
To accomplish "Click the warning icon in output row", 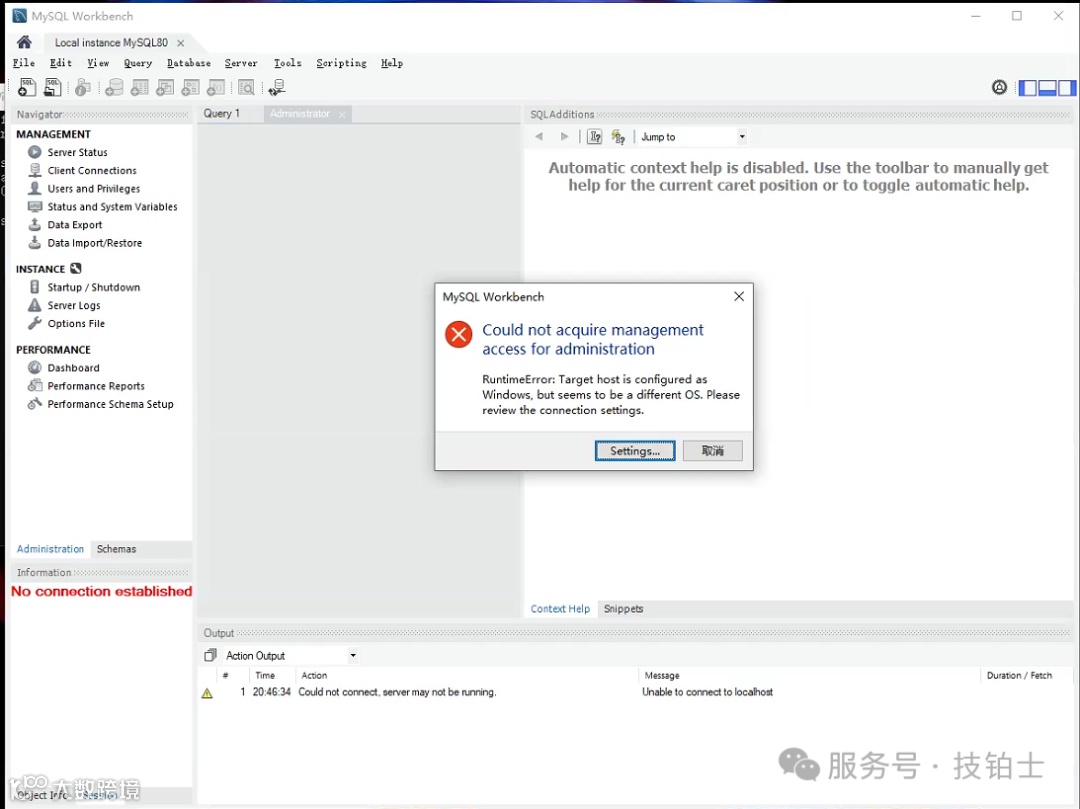I will 207,693.
